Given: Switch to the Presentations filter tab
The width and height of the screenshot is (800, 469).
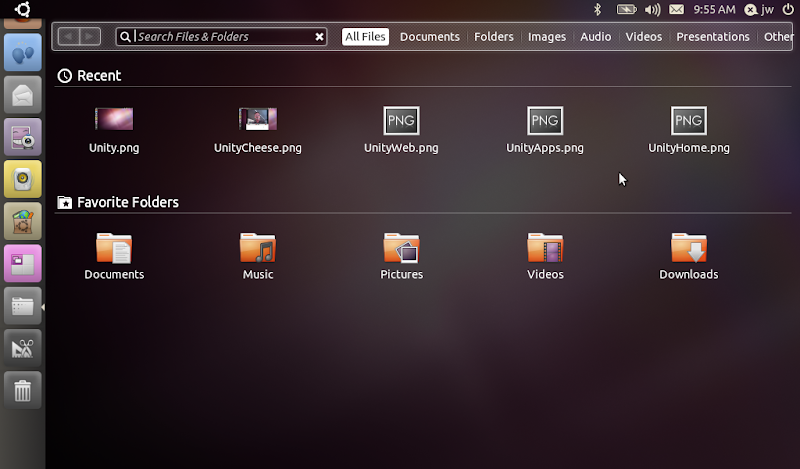Looking at the screenshot, I should [713, 37].
